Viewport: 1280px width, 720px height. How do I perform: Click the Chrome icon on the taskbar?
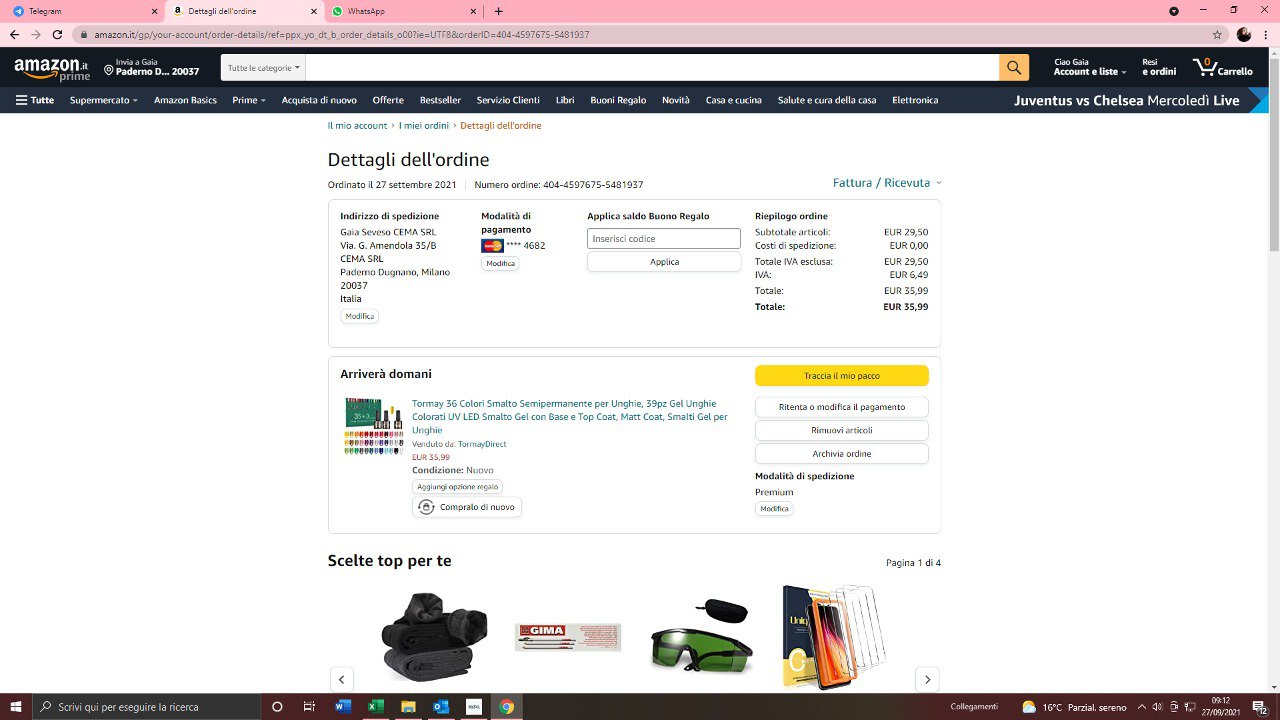(507, 707)
